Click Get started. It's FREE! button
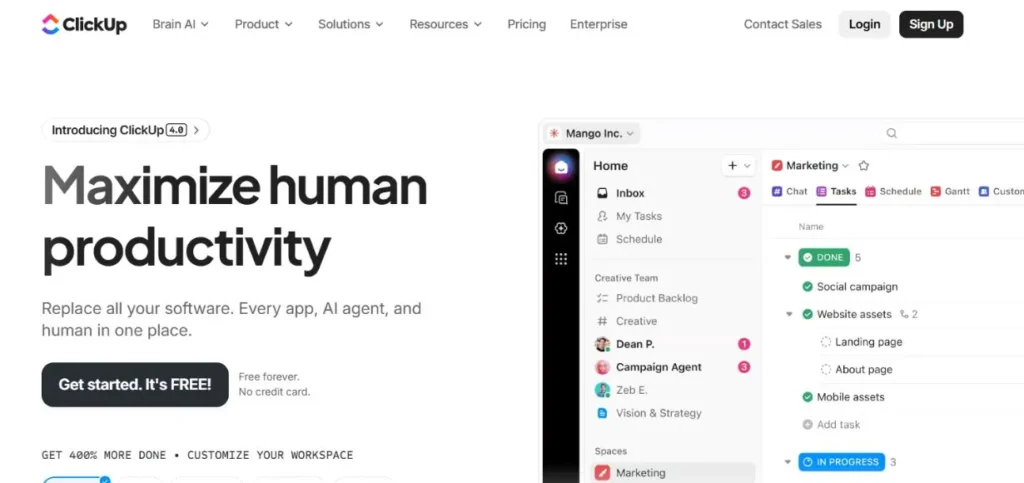Viewport: 1024px width, 483px height. (135, 384)
